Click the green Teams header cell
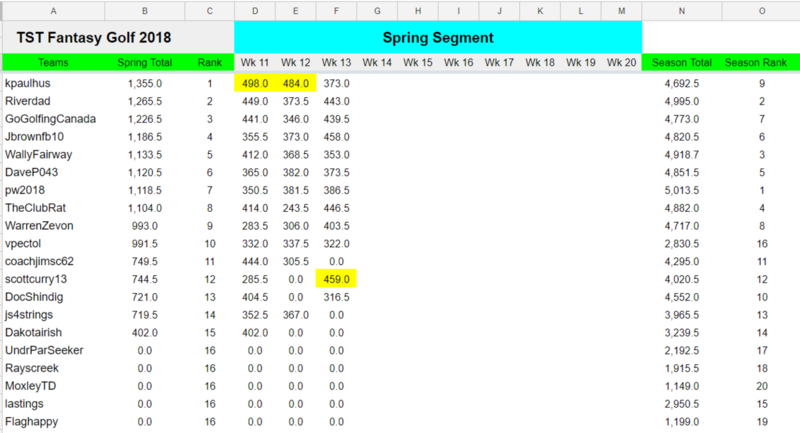The image size is (800, 433). (52, 63)
